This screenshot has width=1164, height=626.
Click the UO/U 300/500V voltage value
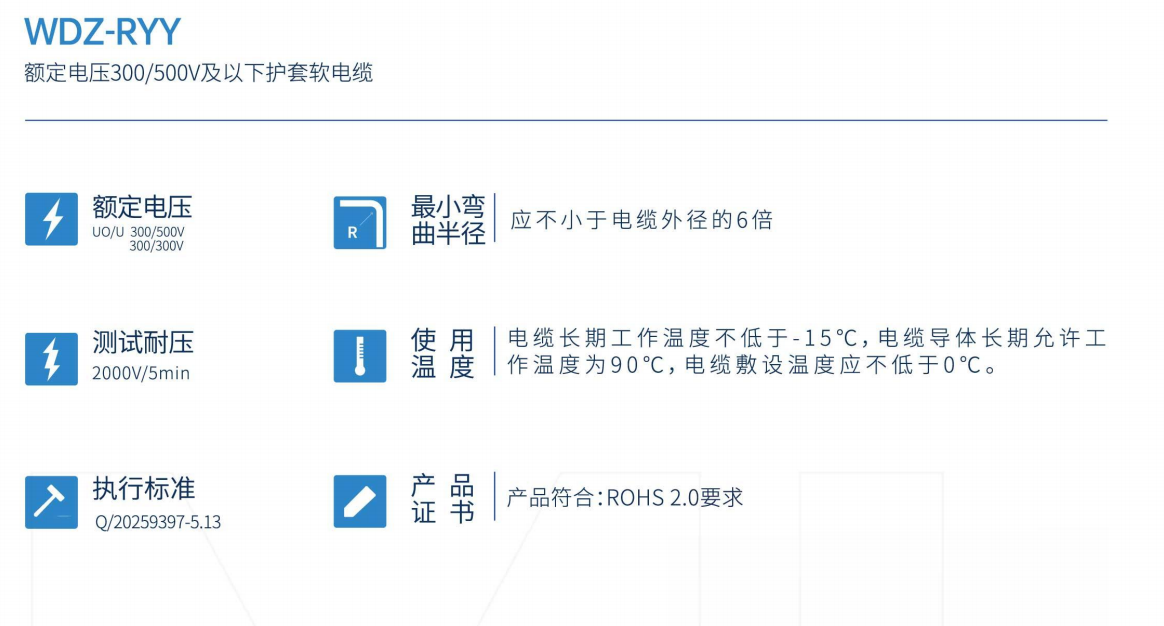coord(138,232)
